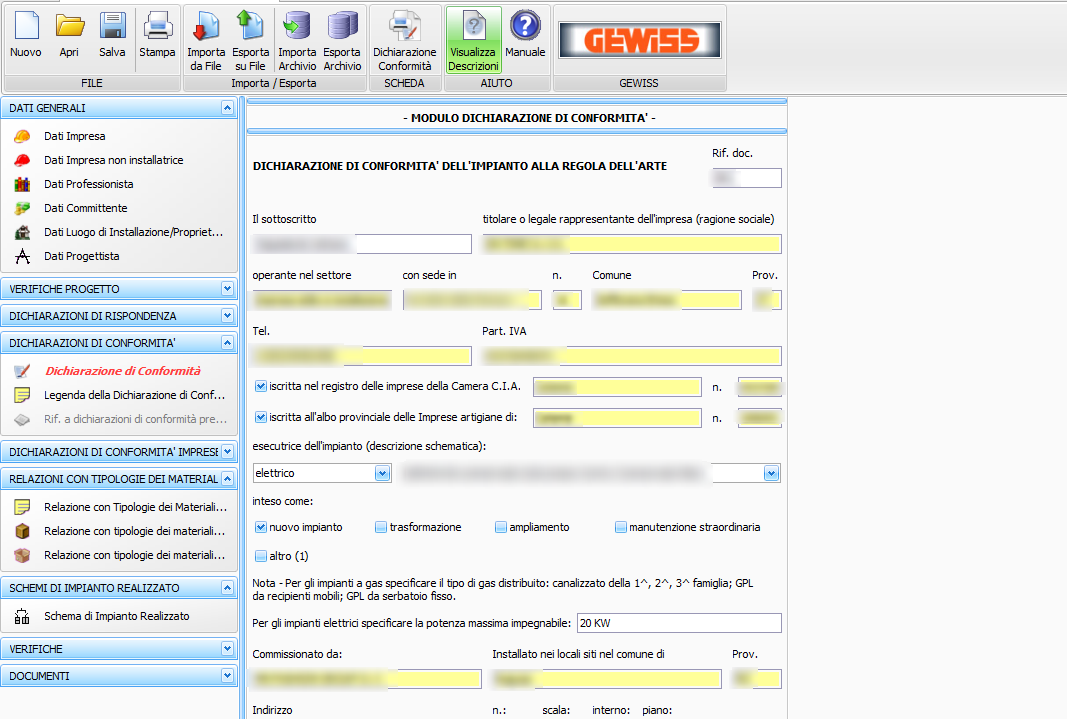Expand DICHIARAZIONI DI CONFORMITA' IMPRESE section
1067x719 pixels.
[227, 452]
